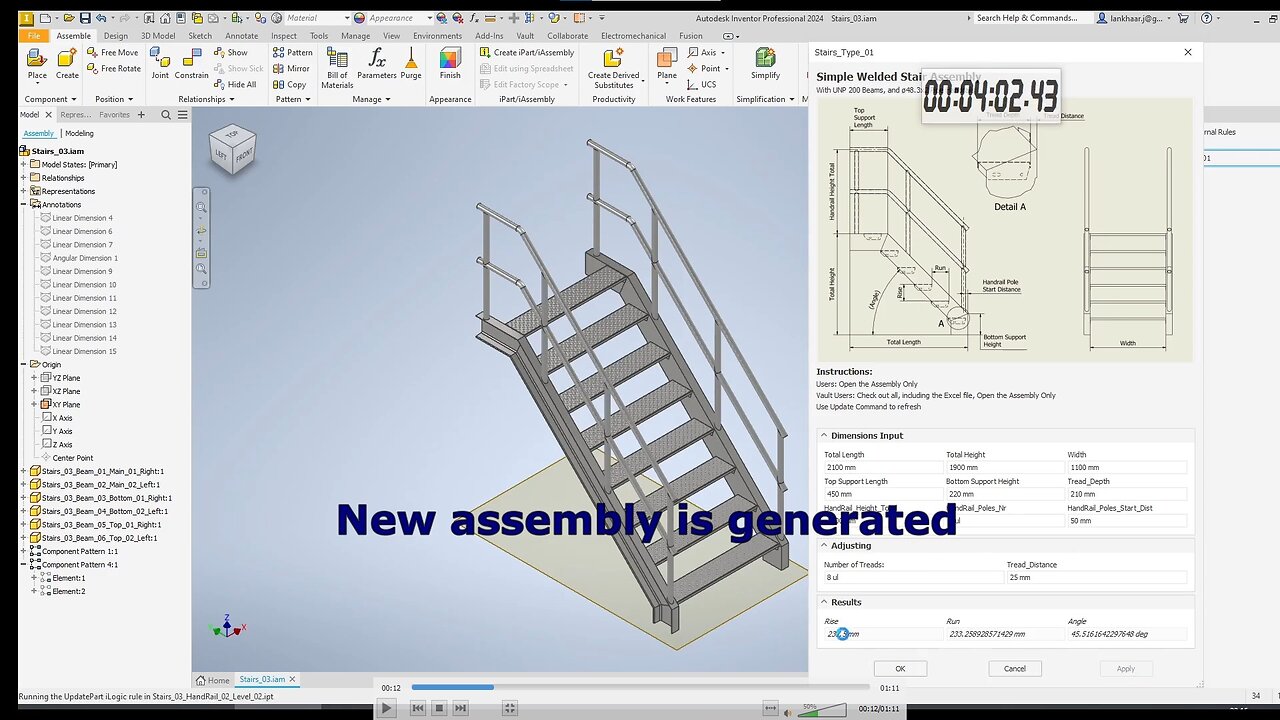Image resolution: width=1280 pixels, height=720 pixels.
Task: Click the search icon in browser panel
Action: 166,115
